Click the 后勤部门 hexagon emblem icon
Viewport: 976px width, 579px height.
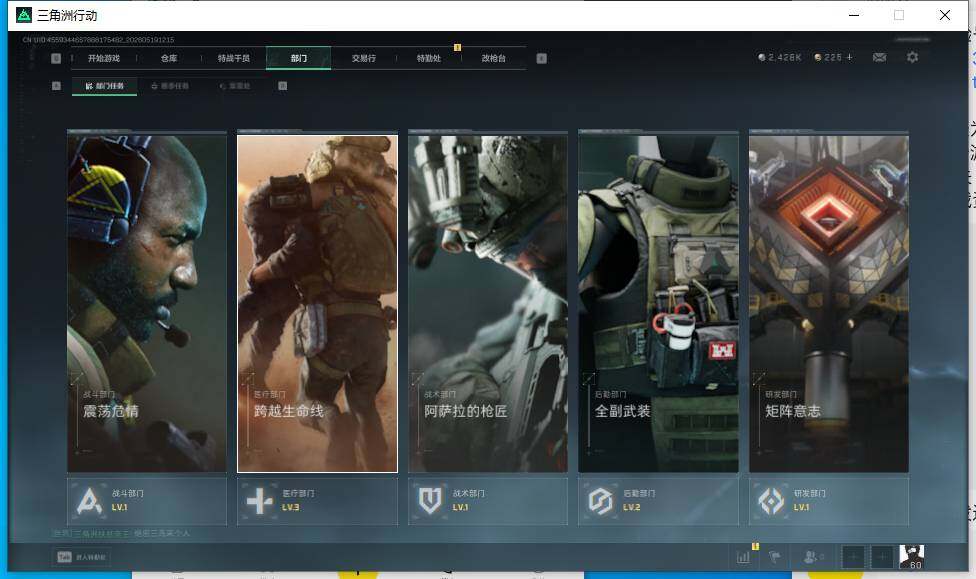(x=601, y=501)
